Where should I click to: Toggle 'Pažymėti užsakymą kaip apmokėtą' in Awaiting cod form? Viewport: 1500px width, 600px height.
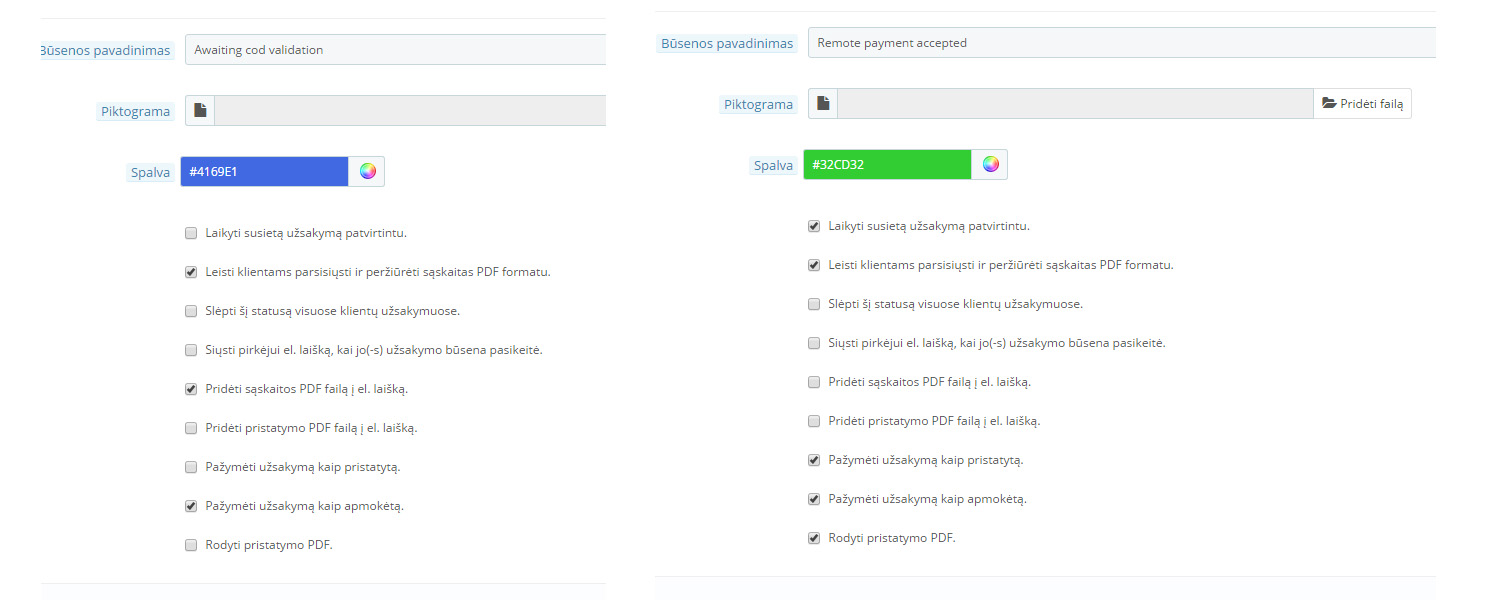(191, 506)
